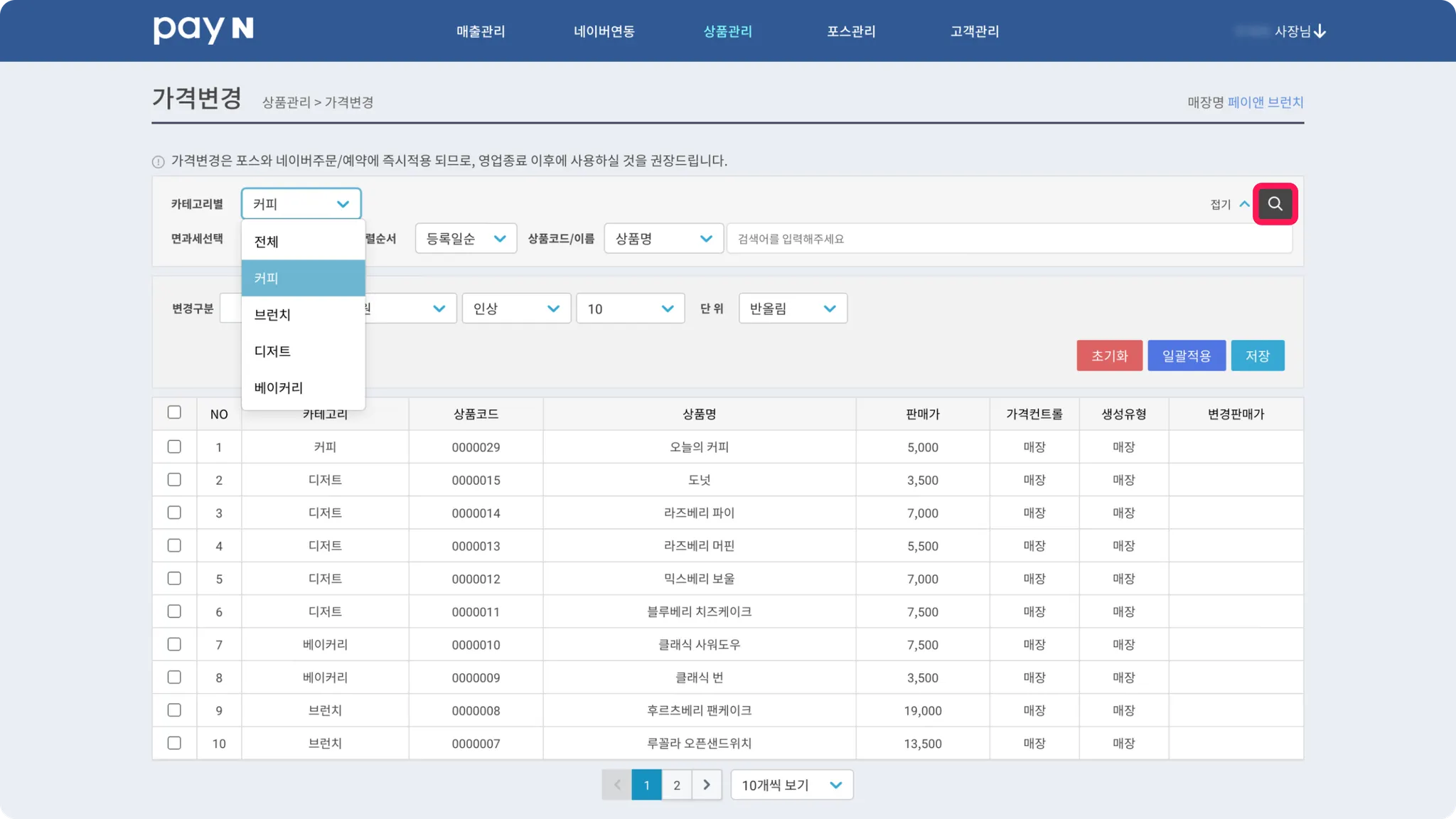Open the 등록일순 sort order dropdown
1456x819 pixels.
click(x=466, y=239)
